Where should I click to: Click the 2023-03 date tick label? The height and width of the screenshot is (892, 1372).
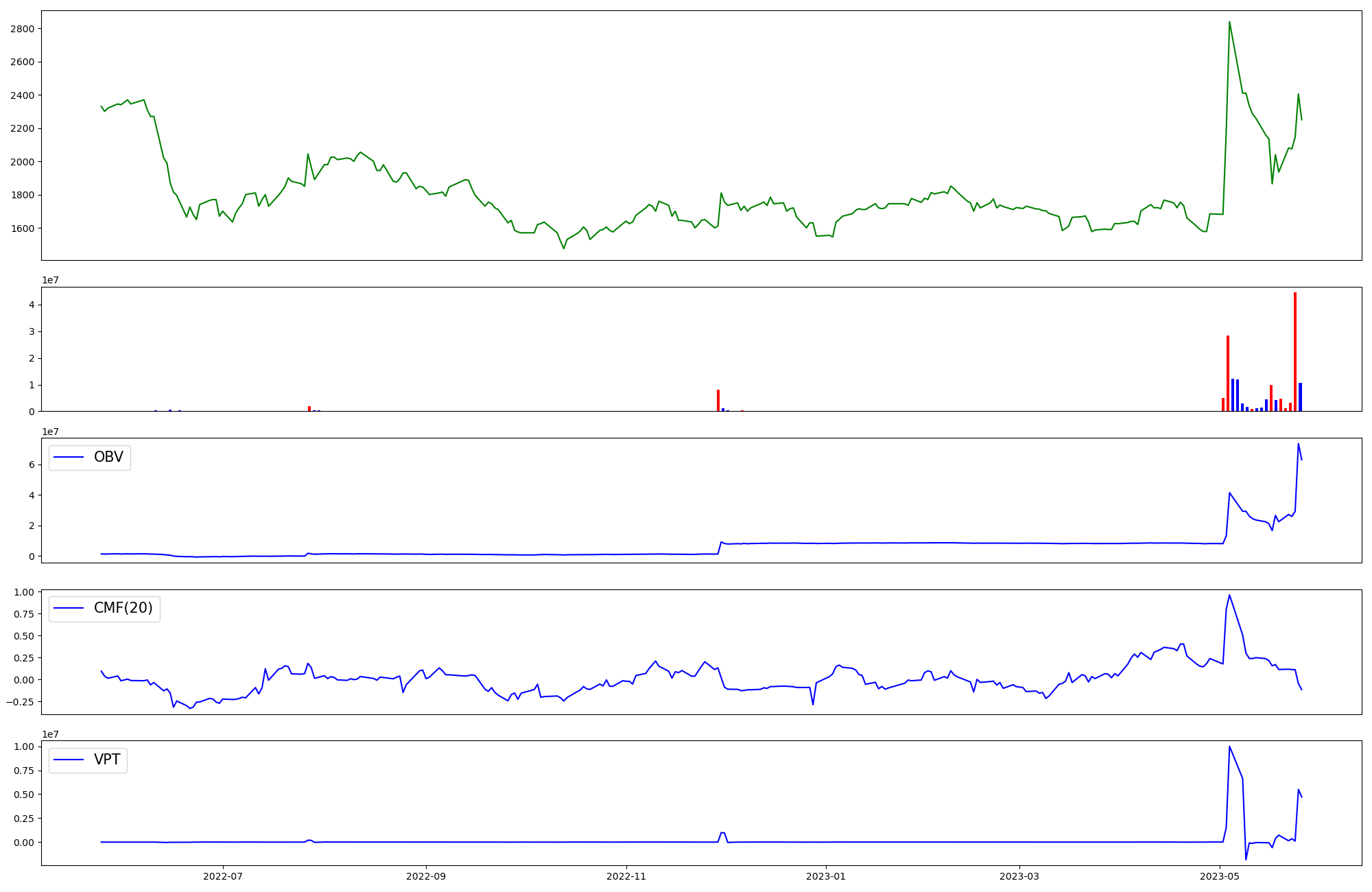1019,876
